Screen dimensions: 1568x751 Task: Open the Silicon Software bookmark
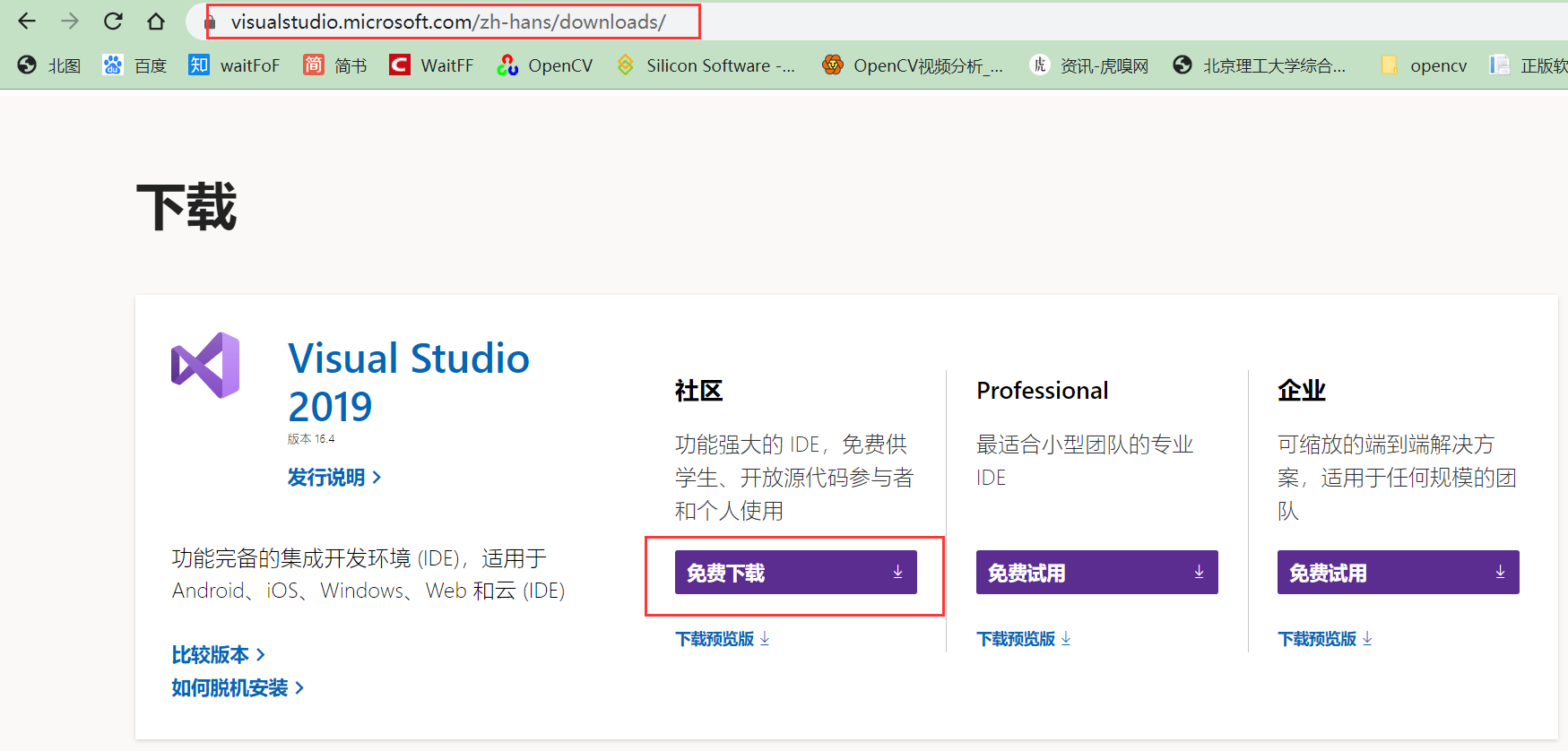706,65
